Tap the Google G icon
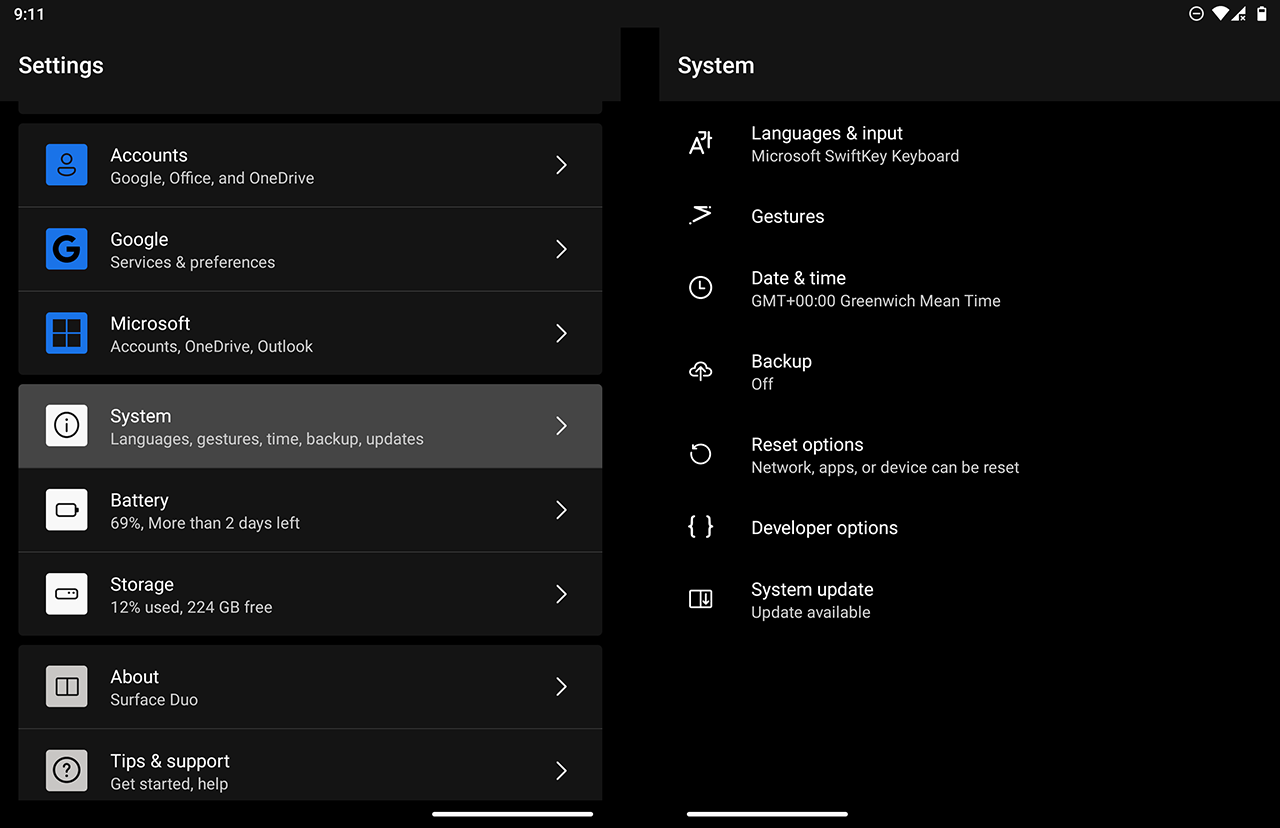 click(x=67, y=249)
